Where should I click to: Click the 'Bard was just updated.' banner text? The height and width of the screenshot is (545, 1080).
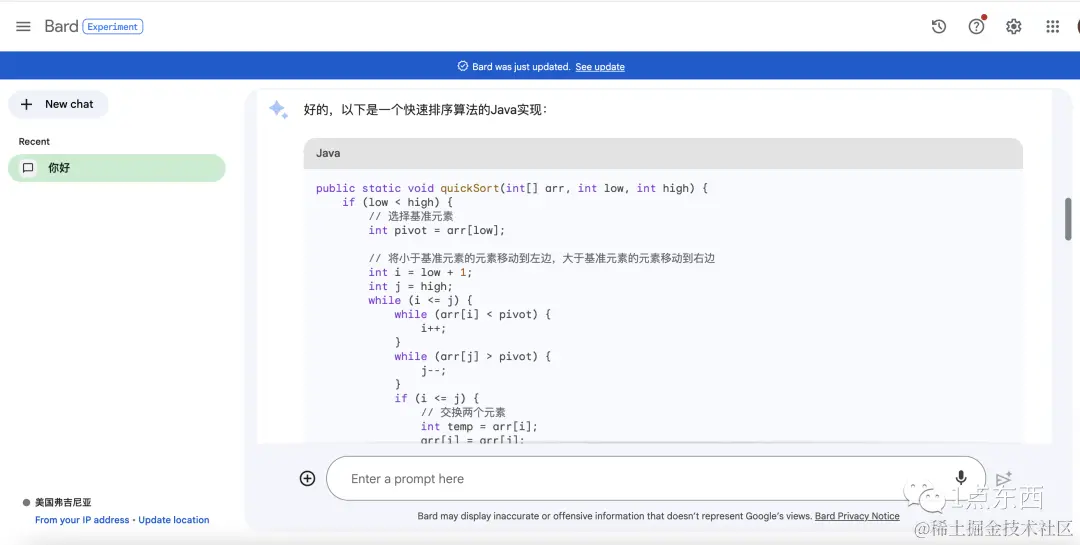(521, 67)
